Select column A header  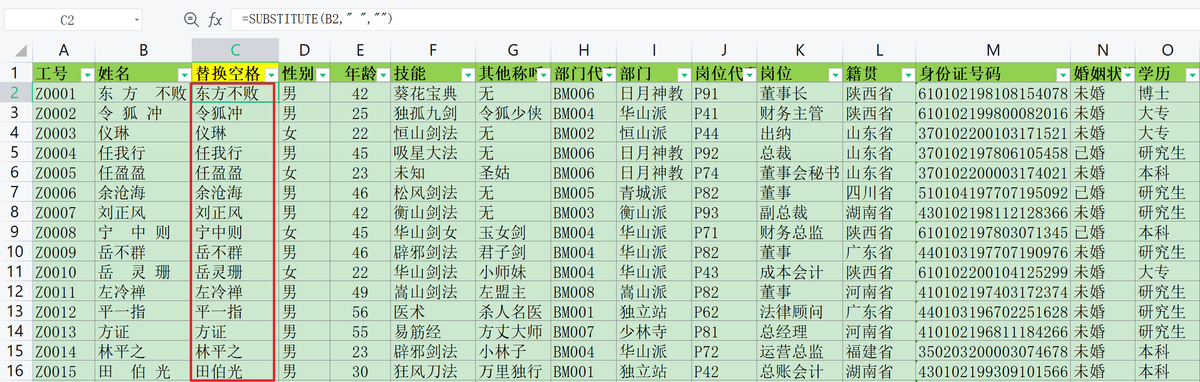click(x=64, y=50)
